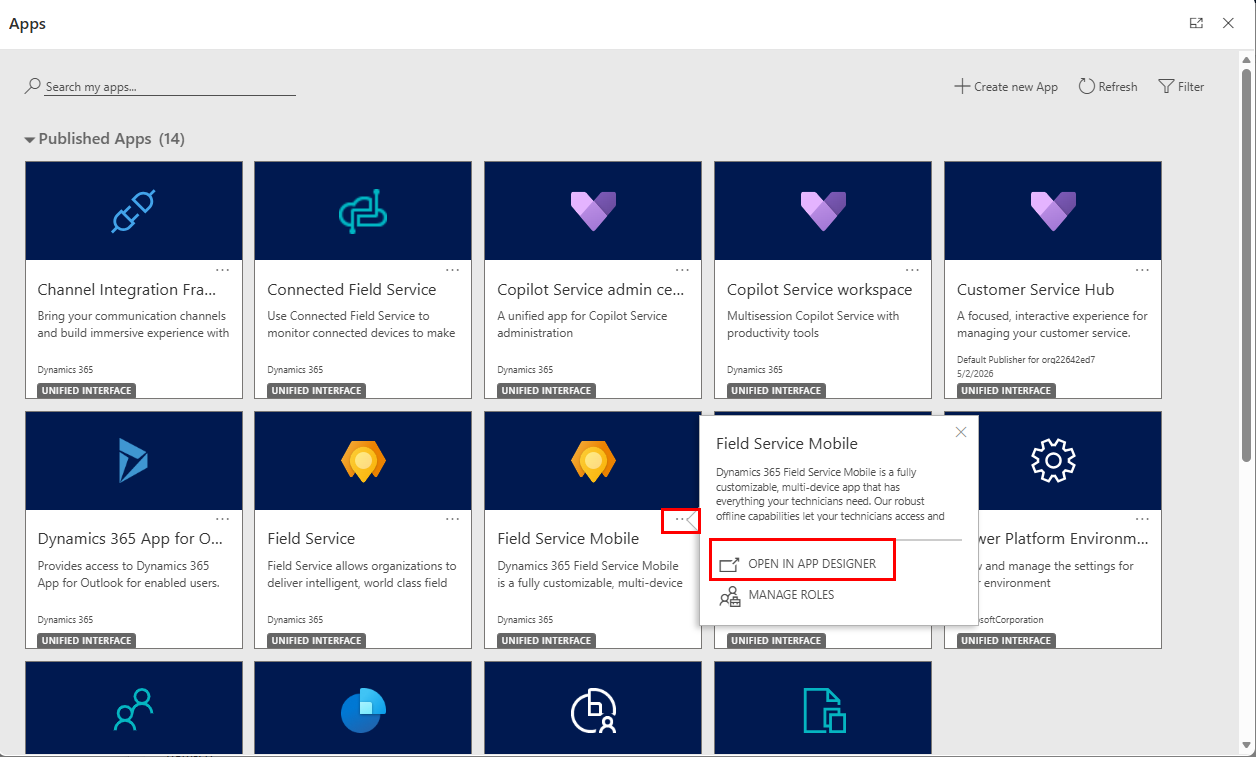
Task: Open more options for Field Service tile
Action: (453, 520)
